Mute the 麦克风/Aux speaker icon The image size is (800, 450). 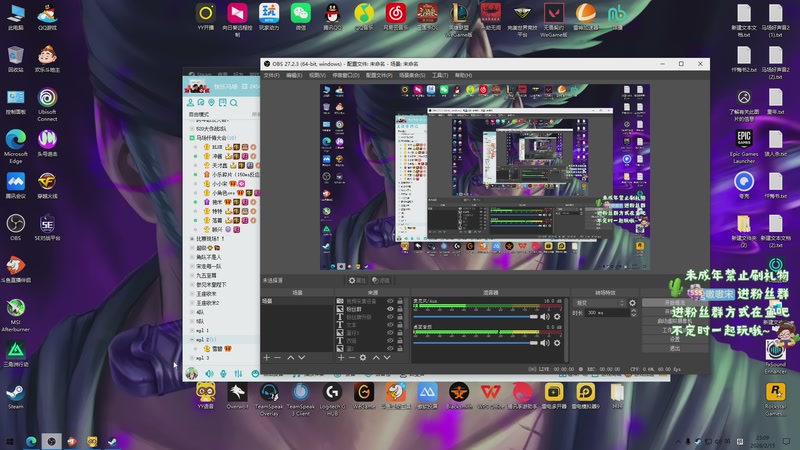[545, 317]
